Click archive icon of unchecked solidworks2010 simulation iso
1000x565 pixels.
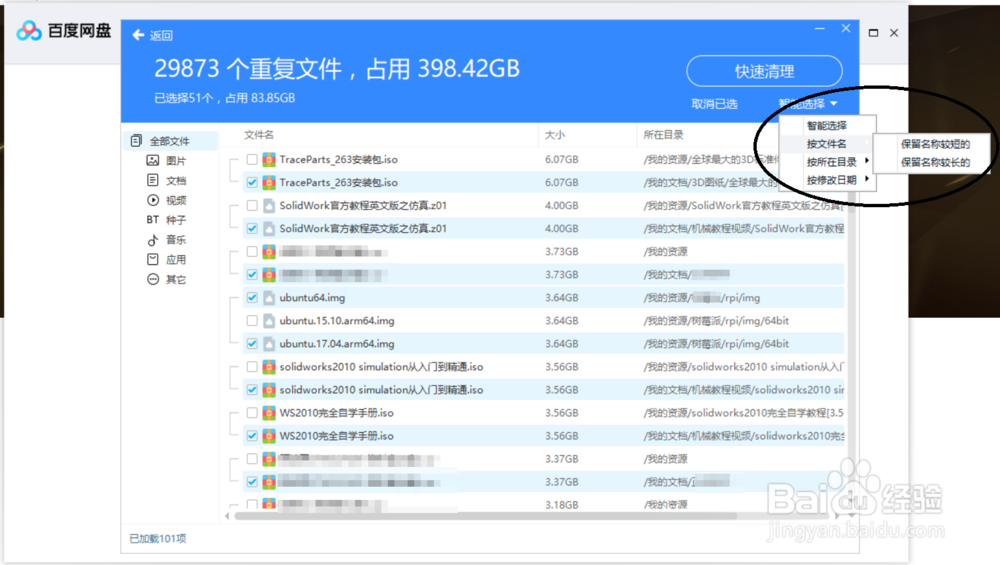269,367
